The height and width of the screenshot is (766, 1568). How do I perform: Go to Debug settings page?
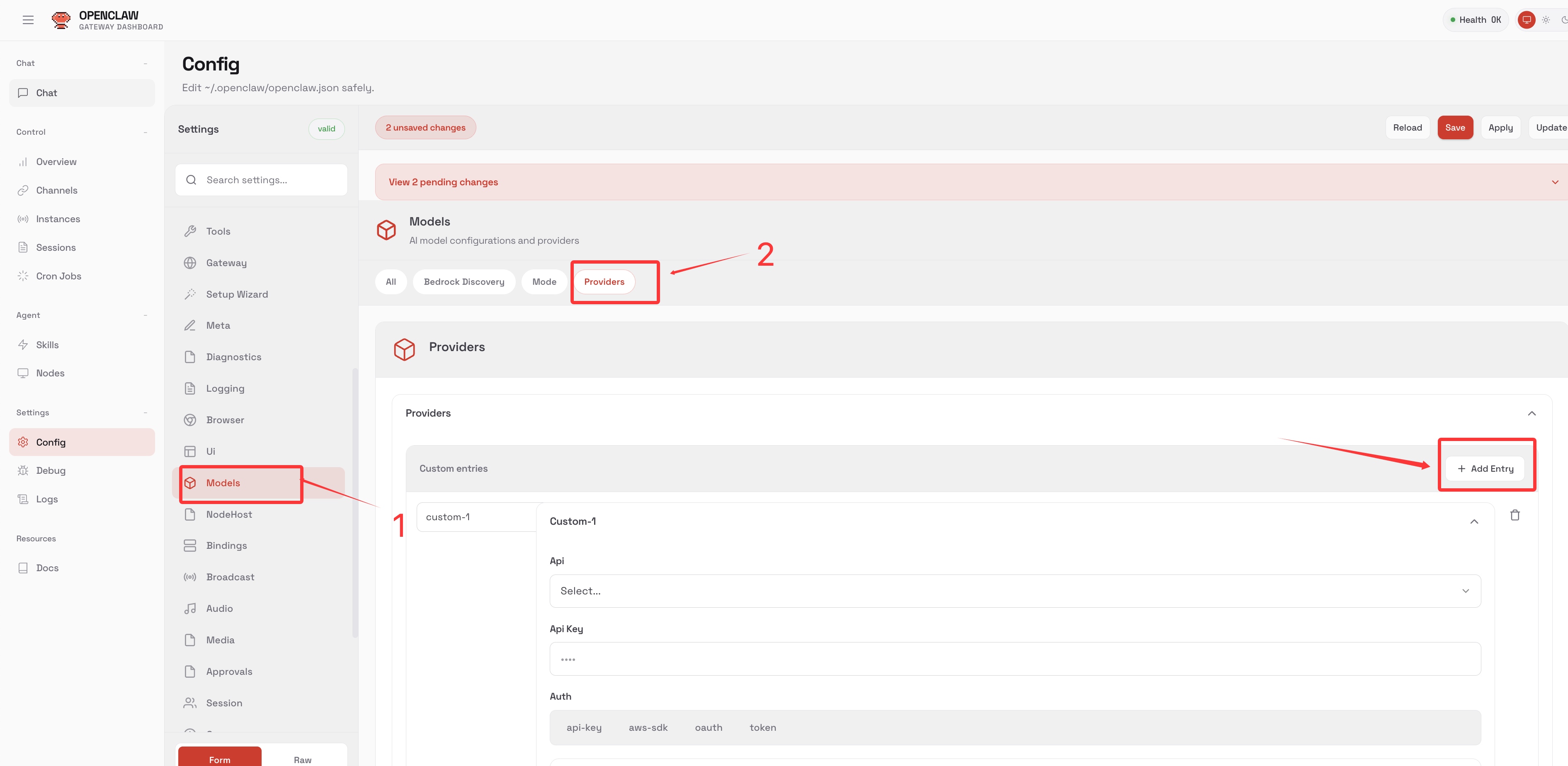51,470
